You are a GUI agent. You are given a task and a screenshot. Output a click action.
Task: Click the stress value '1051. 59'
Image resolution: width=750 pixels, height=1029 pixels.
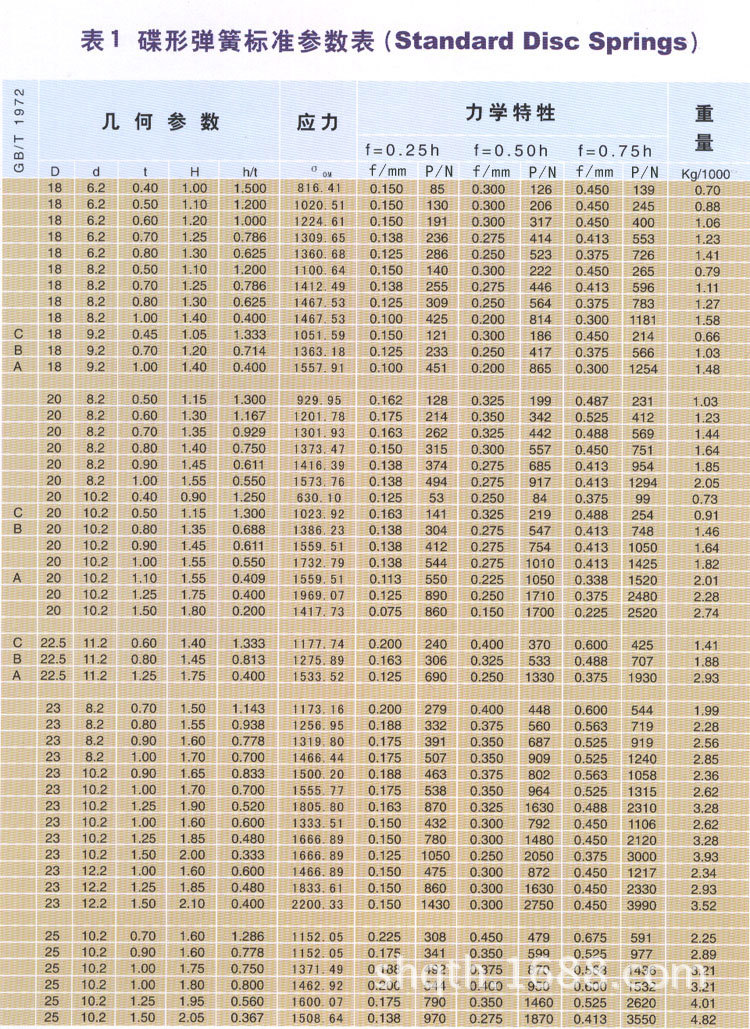(x=319, y=335)
